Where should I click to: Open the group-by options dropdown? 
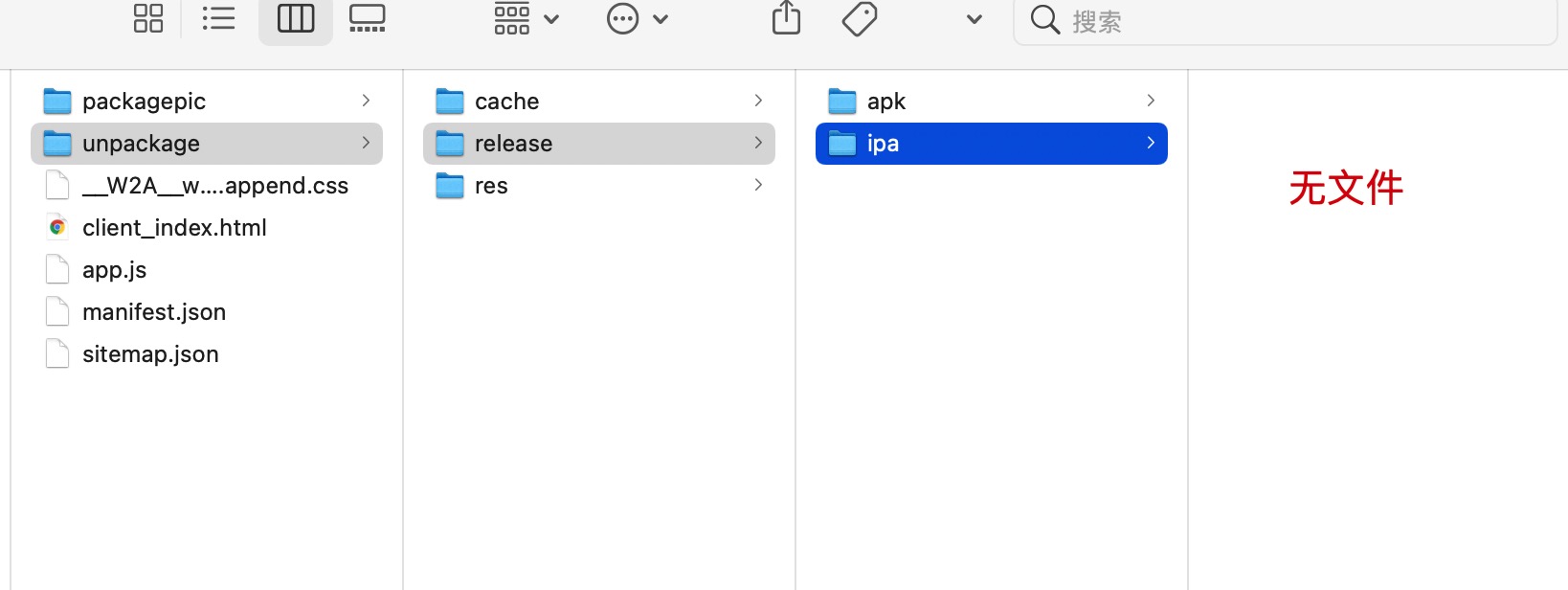tap(526, 18)
